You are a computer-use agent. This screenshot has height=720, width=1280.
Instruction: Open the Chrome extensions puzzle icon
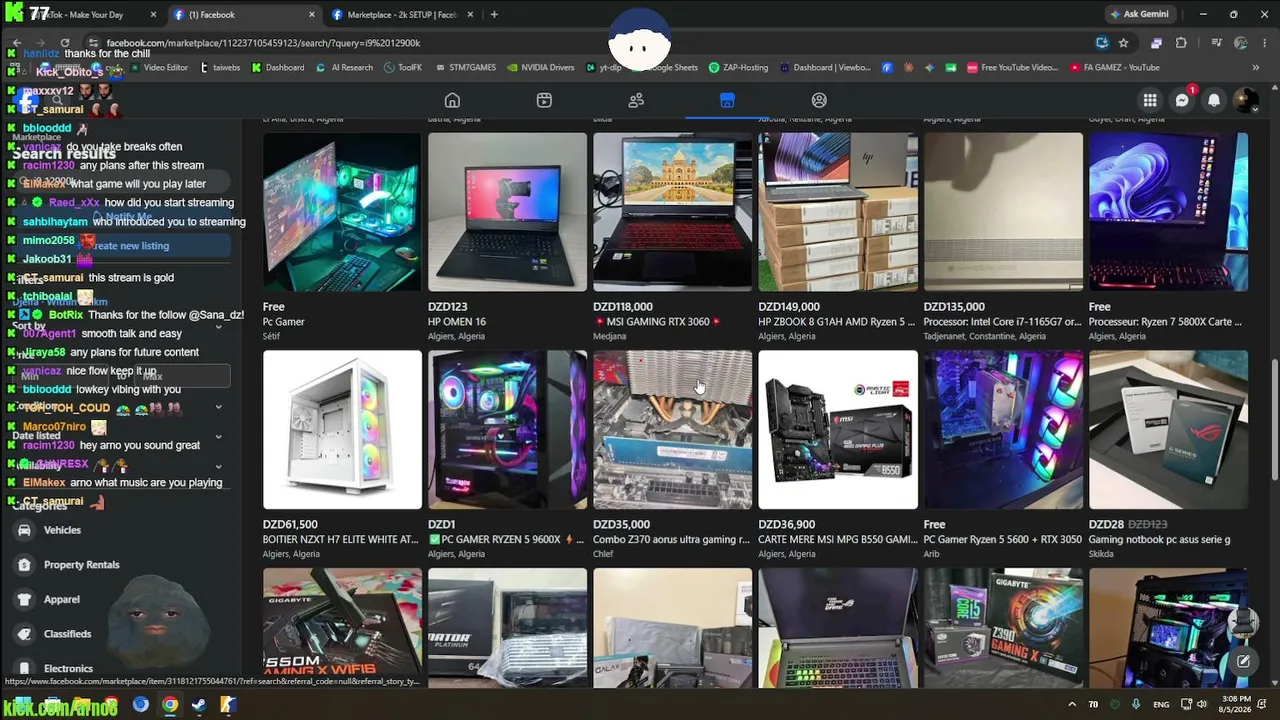[1181, 43]
